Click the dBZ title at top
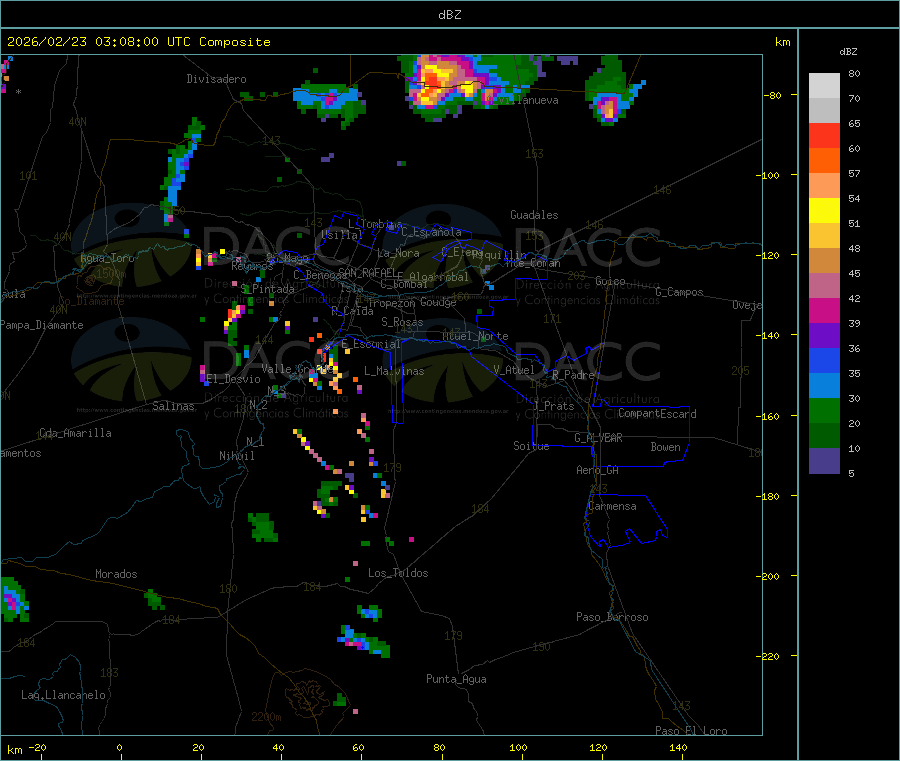900x761 pixels. (449, 15)
